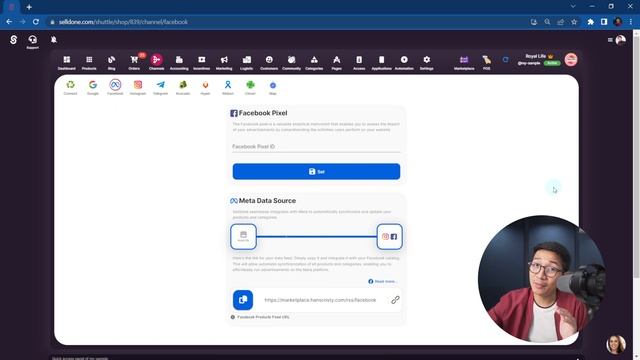Image resolution: width=640 pixels, height=360 pixels.
Task: Click the browser Back arrow
Action: [x=9, y=22]
